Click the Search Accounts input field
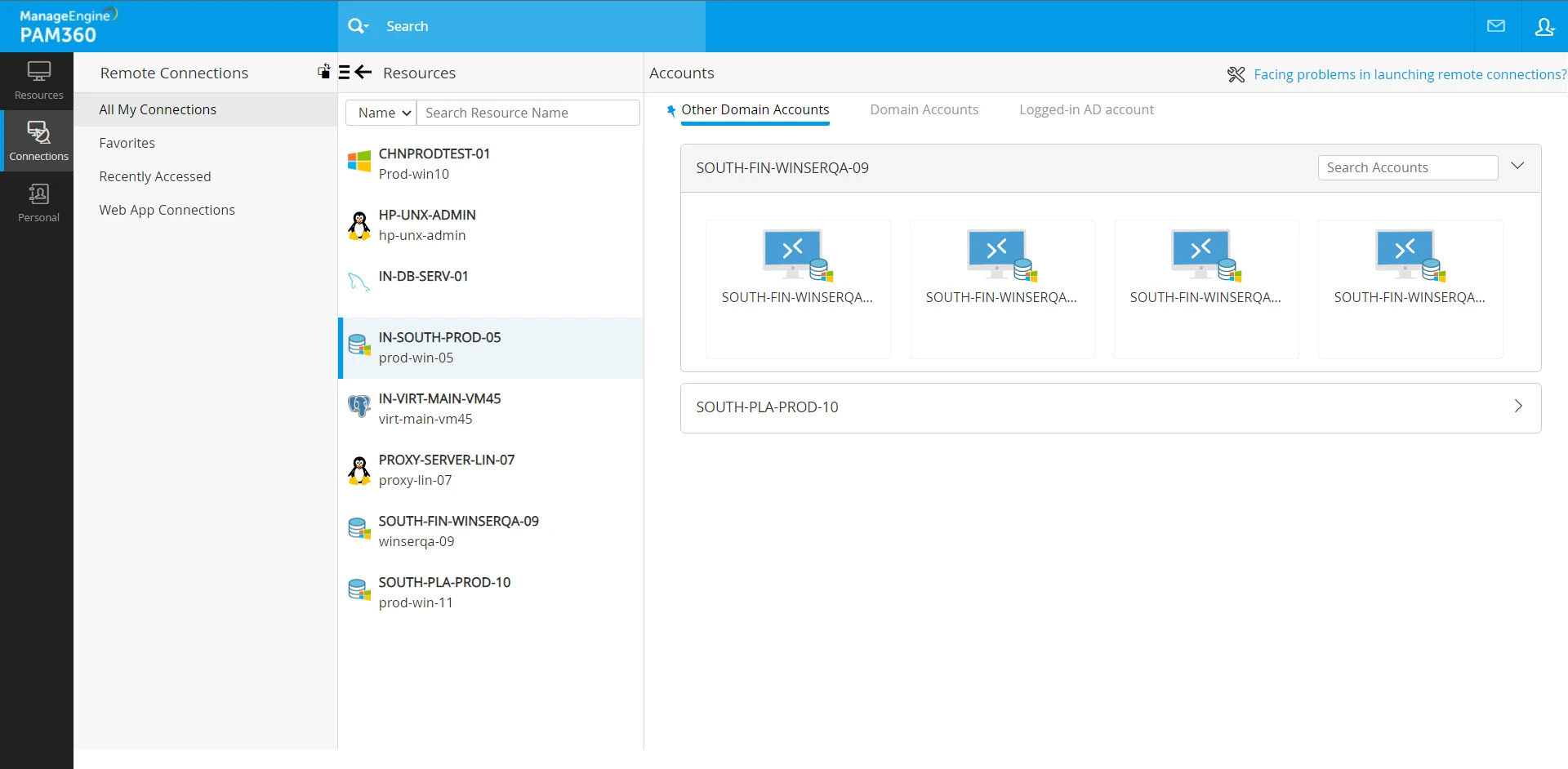This screenshot has width=1568, height=769. click(1407, 167)
